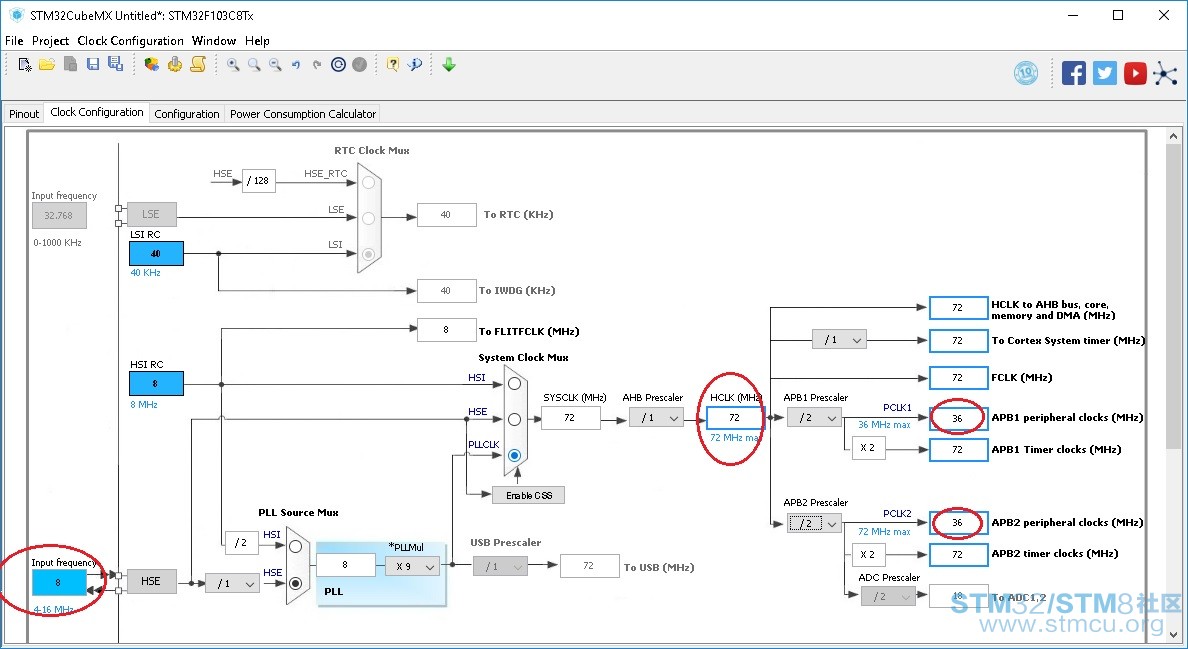Image resolution: width=1188 pixels, height=649 pixels.
Task: Click the APB1 peripheral clocks value 36
Action: pyautogui.click(x=958, y=418)
